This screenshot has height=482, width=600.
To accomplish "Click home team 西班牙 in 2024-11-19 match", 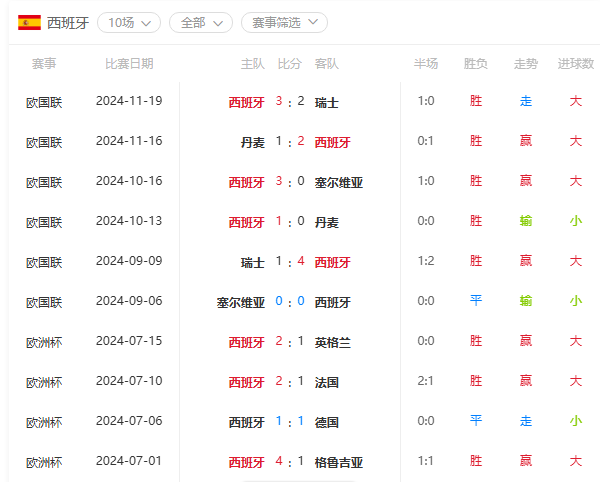I will [246, 103].
